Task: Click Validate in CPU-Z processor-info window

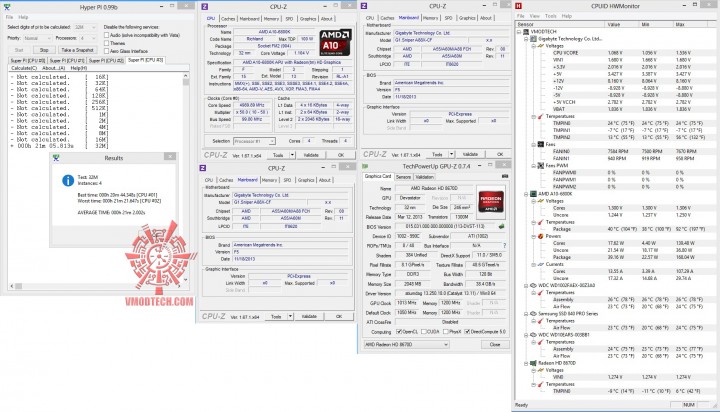Action: [x=311, y=155]
